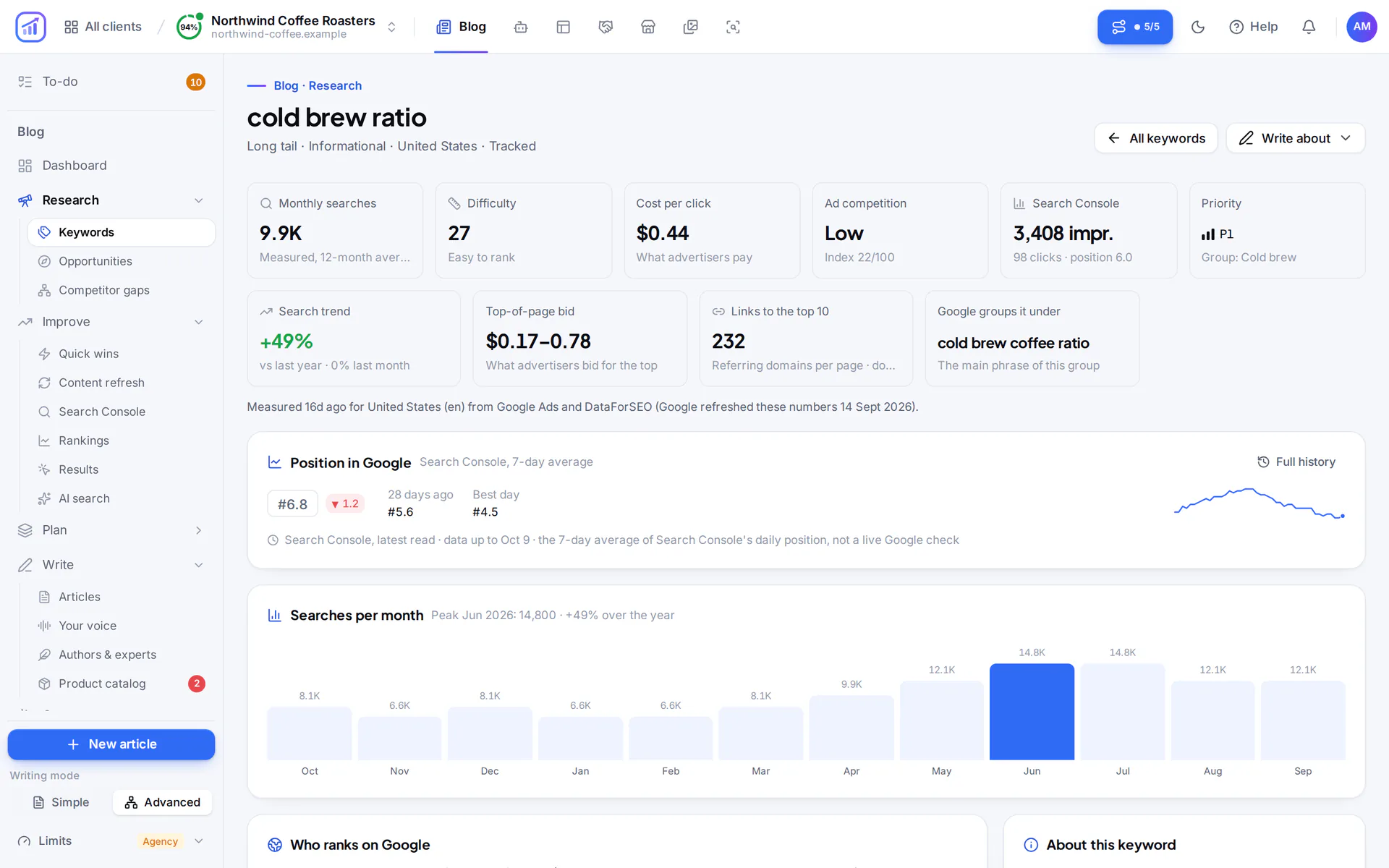Open Help
The height and width of the screenshot is (868, 1389).
click(1254, 27)
